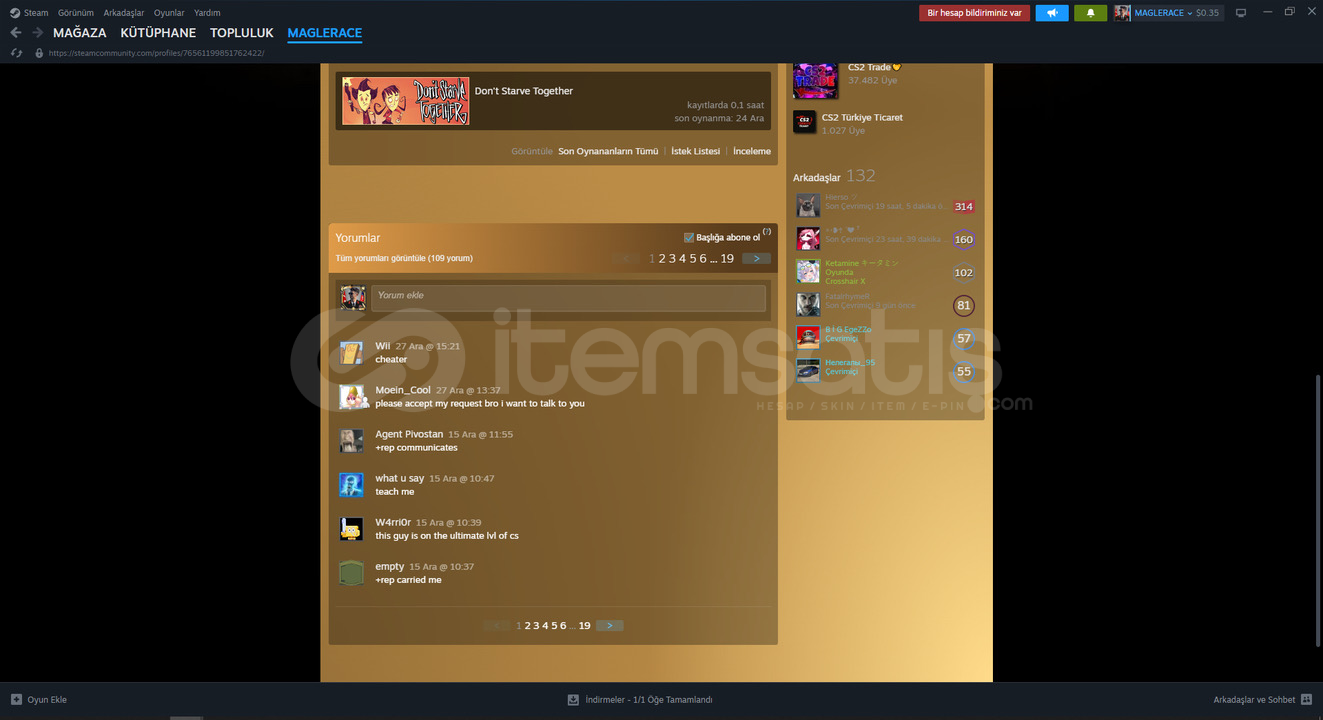This screenshot has width=1323, height=720.
Task: Click Ketamine's avatar in friends list
Action: pos(808,272)
